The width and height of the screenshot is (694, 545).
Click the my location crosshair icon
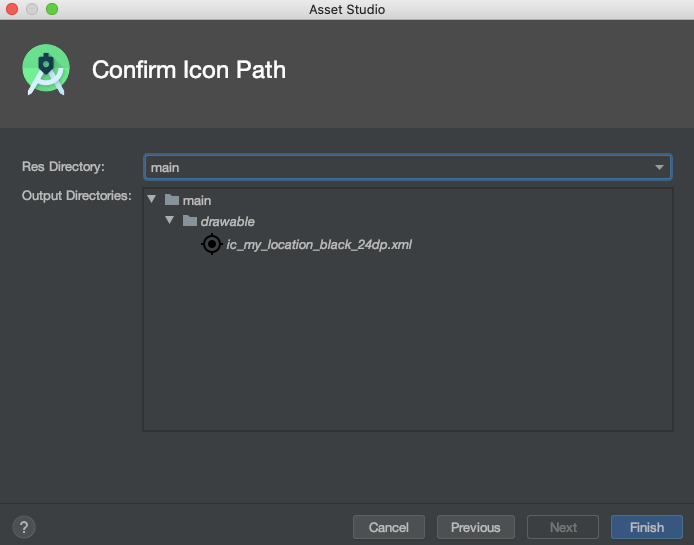(212, 244)
